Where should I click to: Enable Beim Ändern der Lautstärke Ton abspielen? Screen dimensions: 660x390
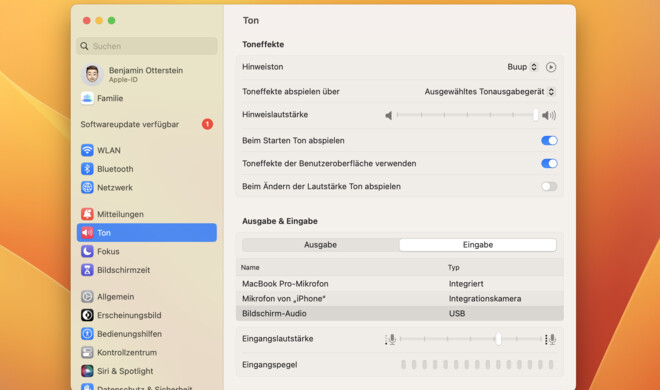[x=549, y=186]
